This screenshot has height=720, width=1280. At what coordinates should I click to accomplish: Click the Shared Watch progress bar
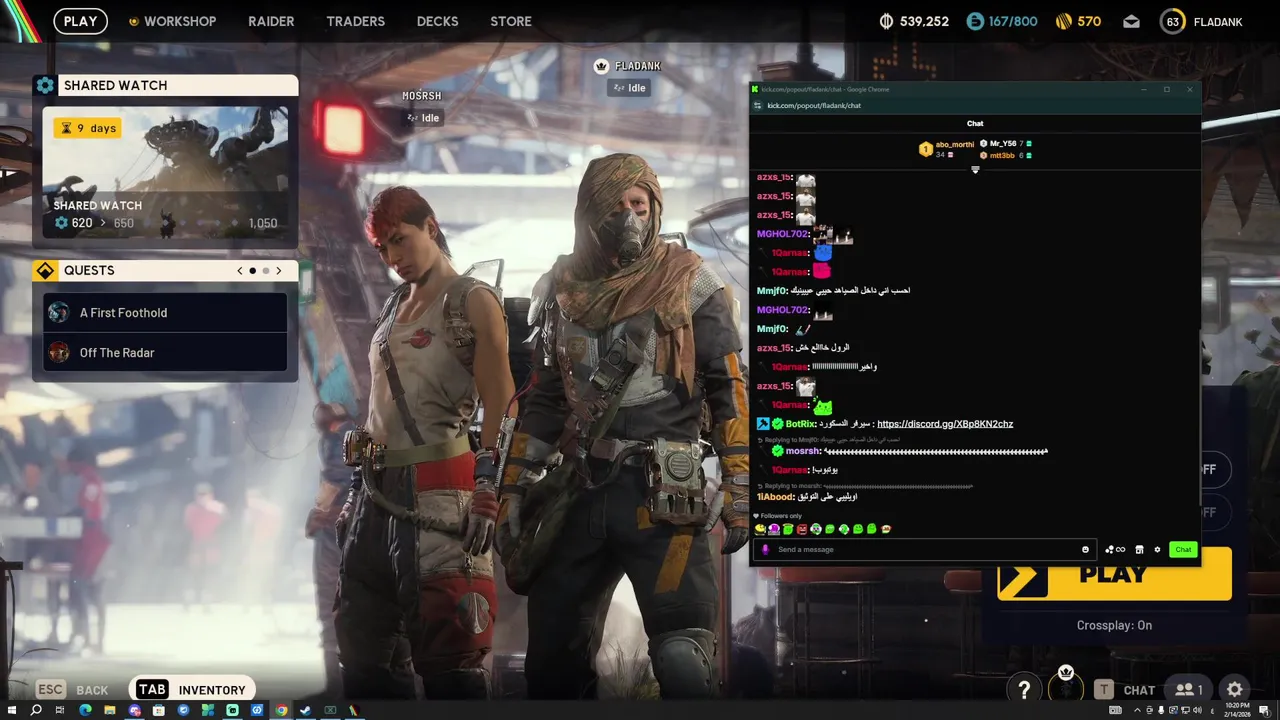coord(165,223)
